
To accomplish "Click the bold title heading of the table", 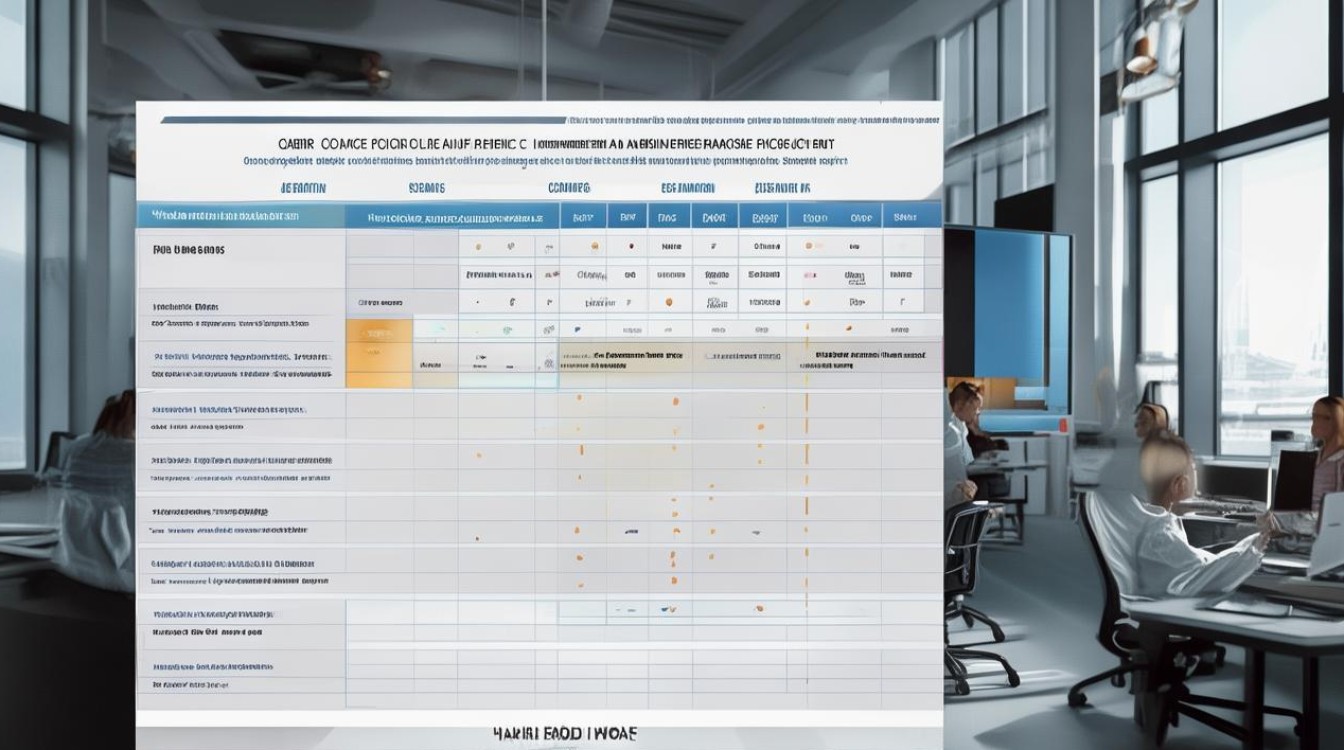I will [548, 144].
